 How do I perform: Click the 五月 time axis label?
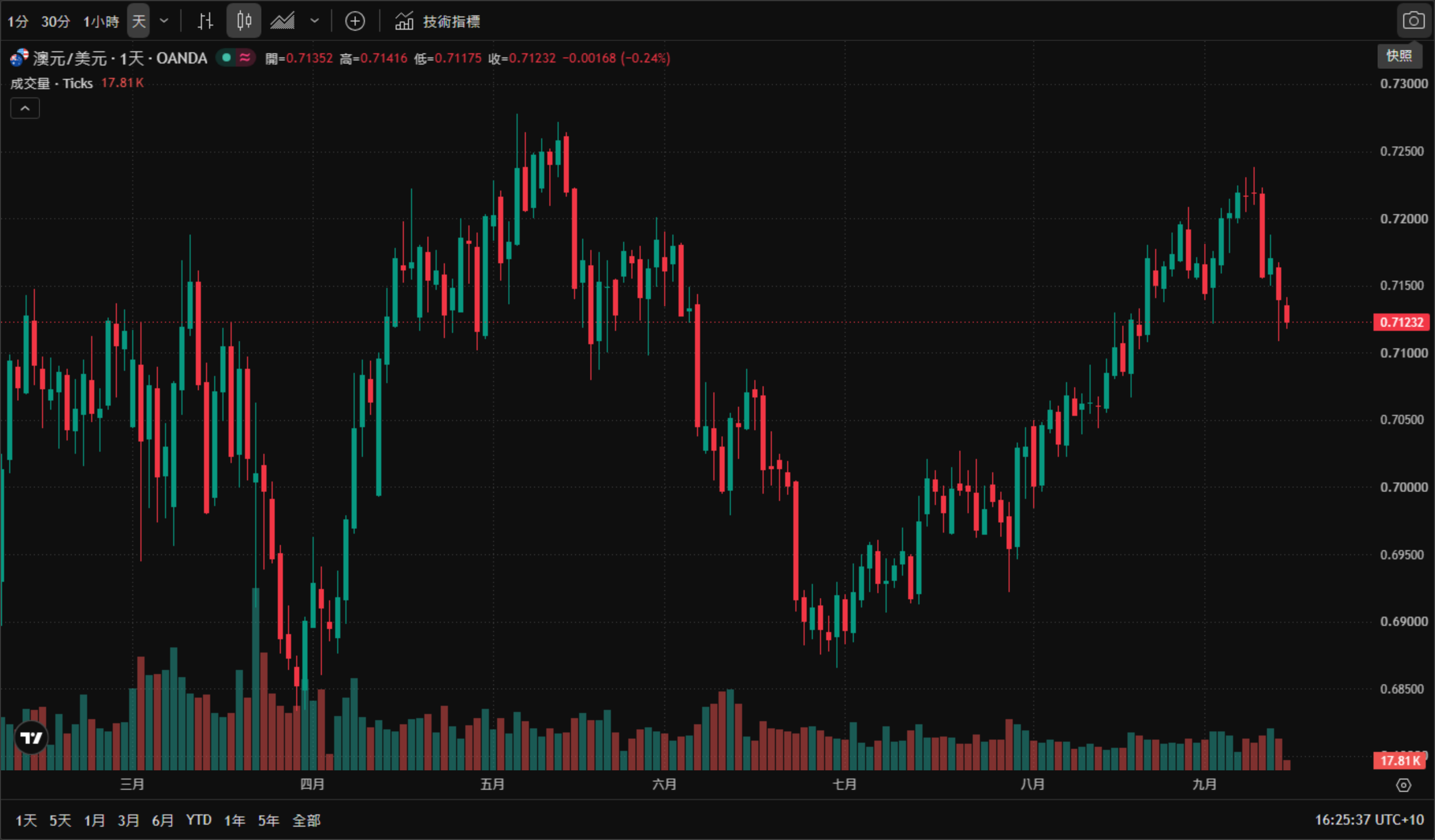pos(493,784)
